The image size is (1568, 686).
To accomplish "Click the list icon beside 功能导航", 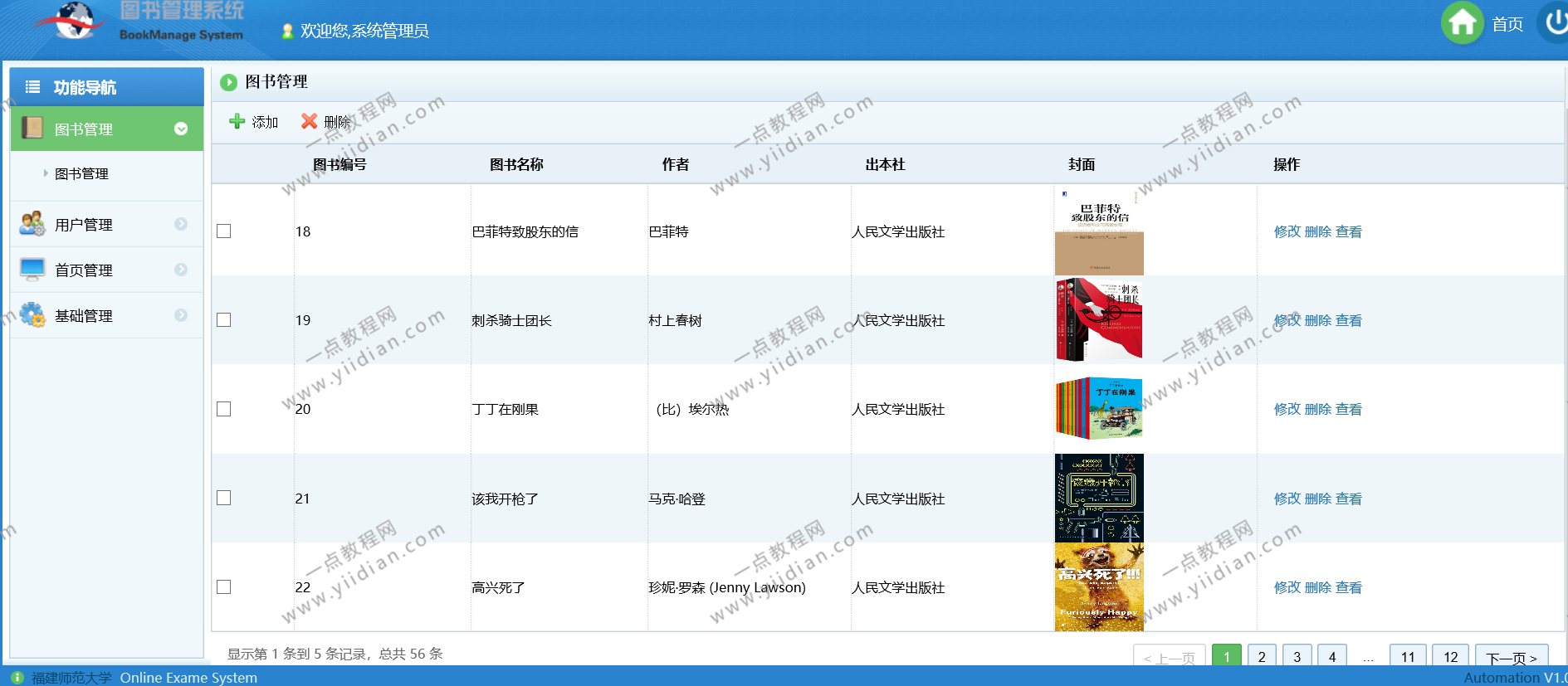I will click(33, 86).
